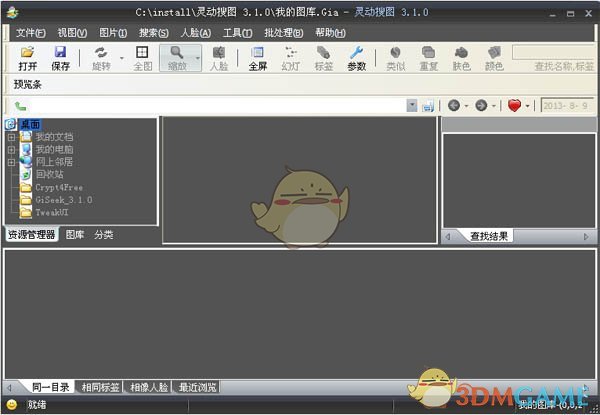
Task: Expand the 我的电脑 tree node
Action: [11, 150]
